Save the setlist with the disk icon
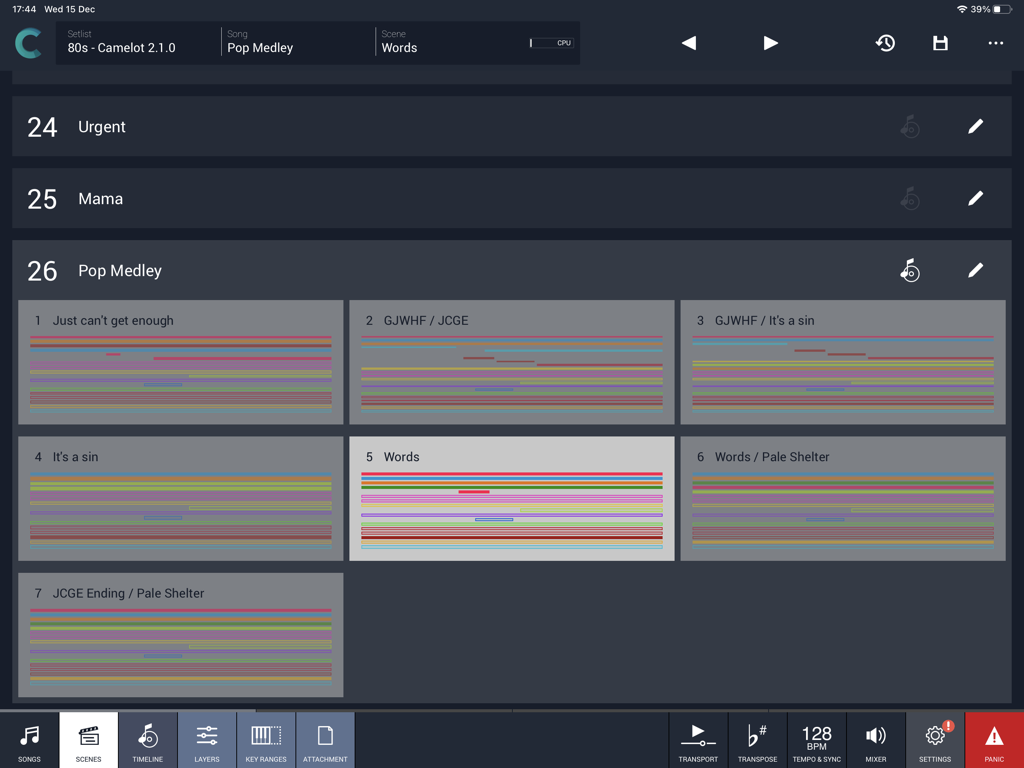Viewport: 1024px width, 768px height. click(x=939, y=43)
